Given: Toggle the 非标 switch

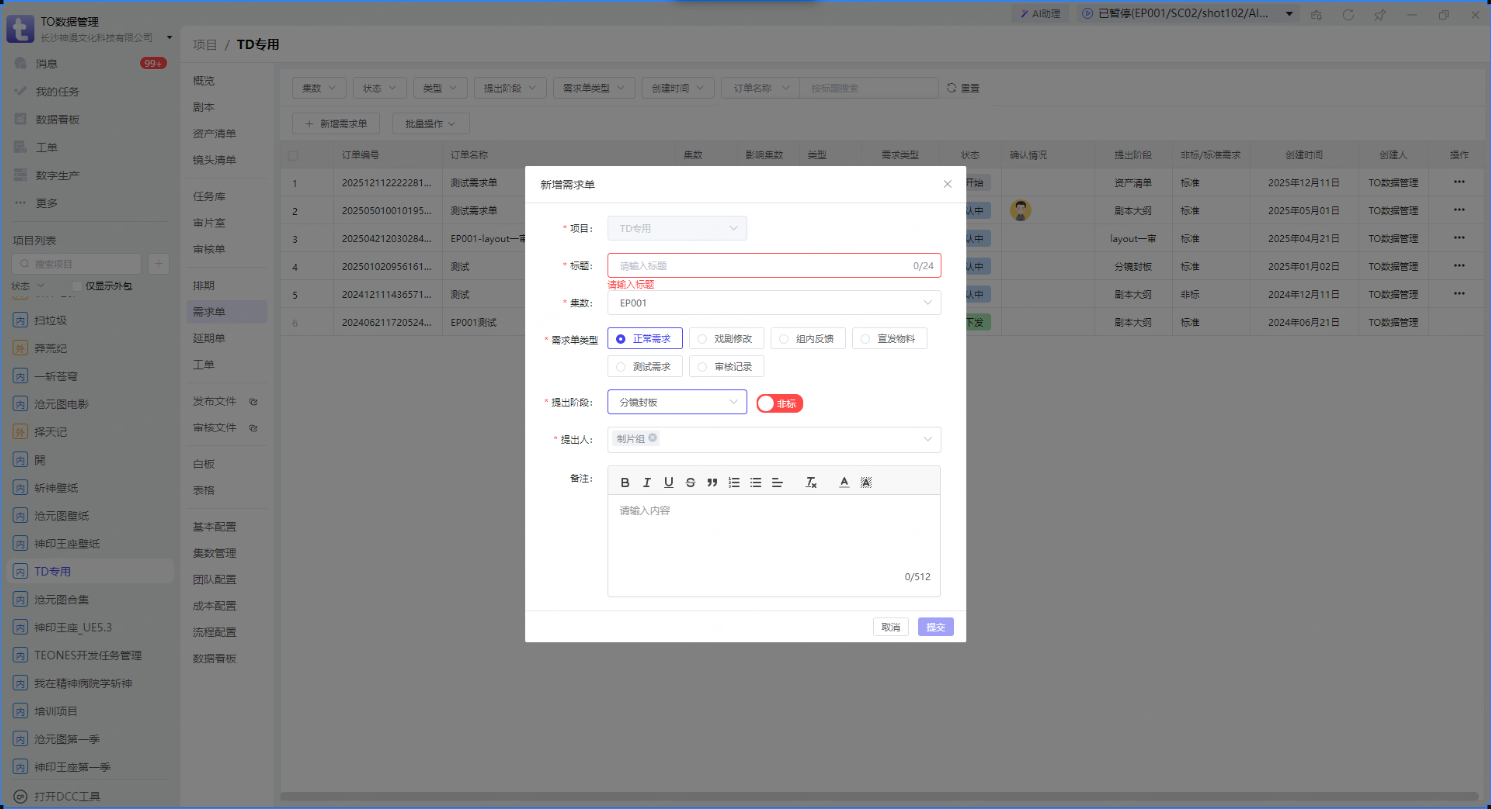Looking at the screenshot, I should (780, 403).
